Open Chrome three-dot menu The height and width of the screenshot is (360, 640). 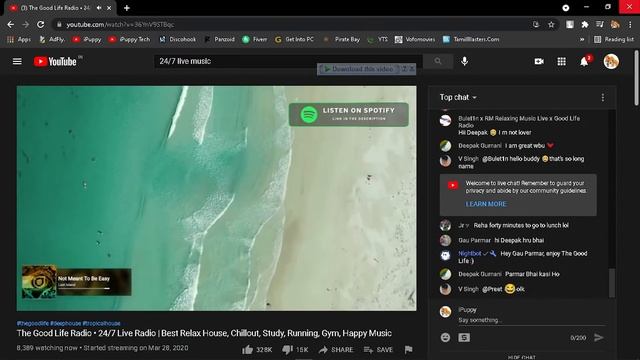pyautogui.click(x=630, y=24)
